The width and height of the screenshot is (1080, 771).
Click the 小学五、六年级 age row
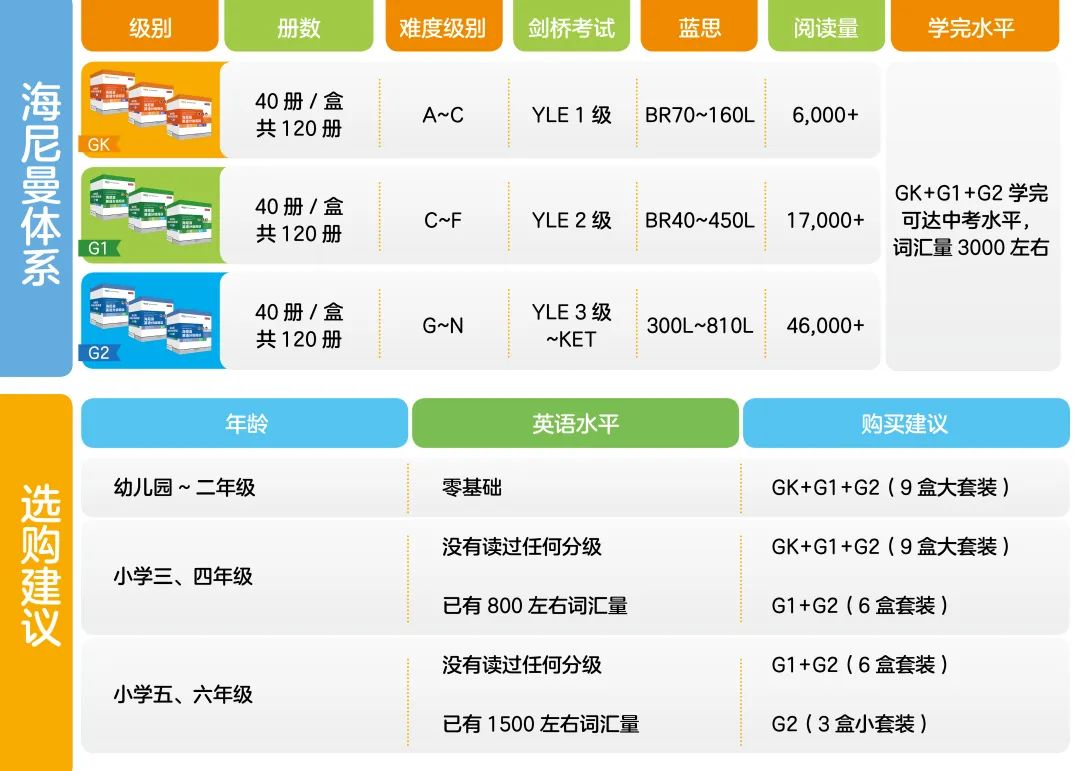coord(183,695)
